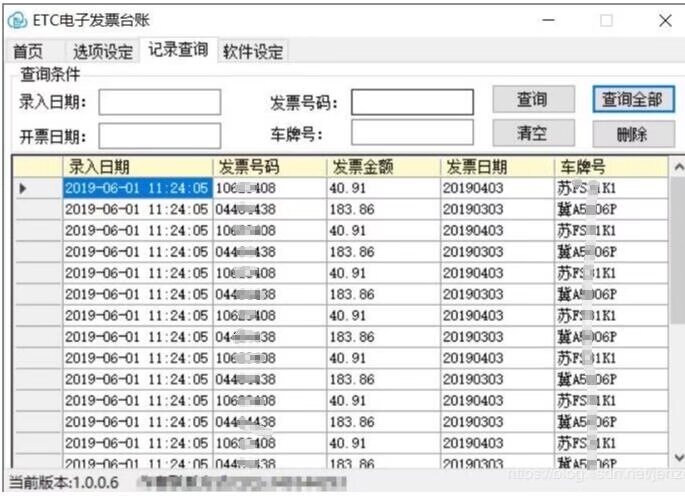Click the scrollbar down arrow

[x=677, y=461]
